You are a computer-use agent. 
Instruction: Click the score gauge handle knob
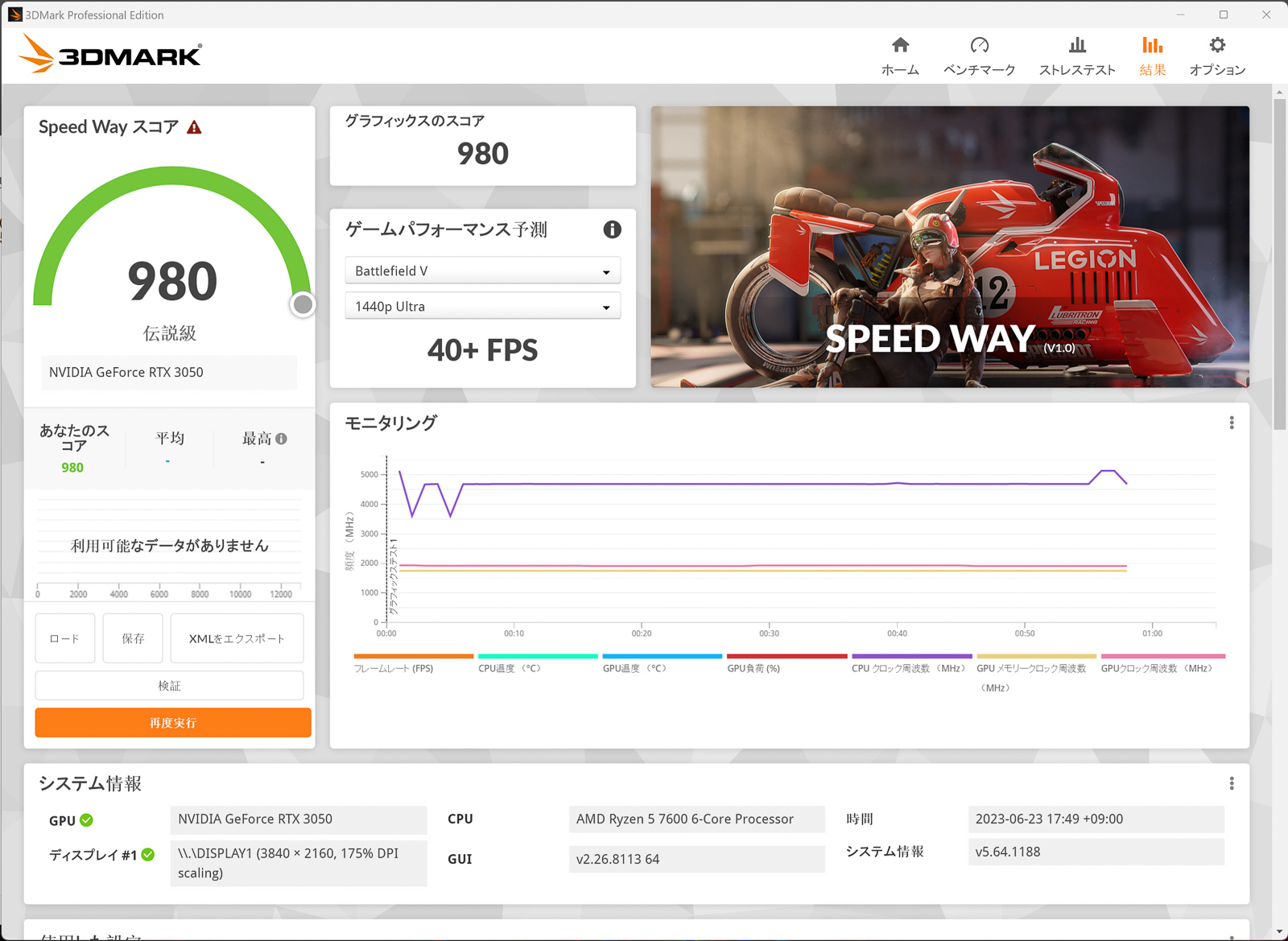(302, 304)
